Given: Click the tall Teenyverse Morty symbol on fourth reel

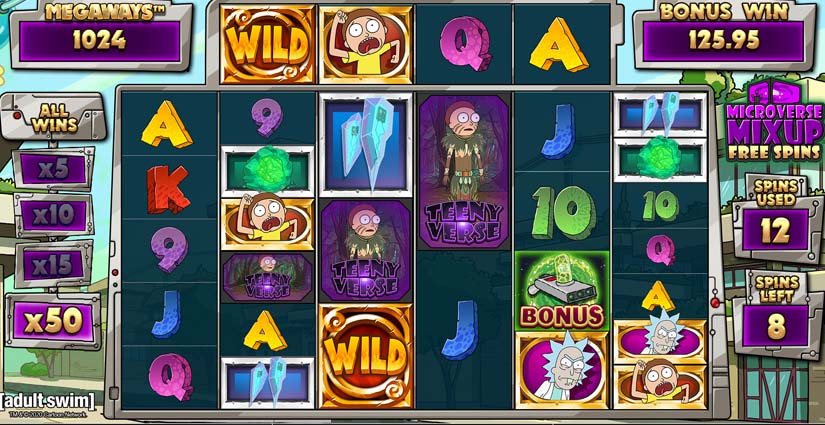Looking at the screenshot, I should pyautogui.click(x=464, y=172).
